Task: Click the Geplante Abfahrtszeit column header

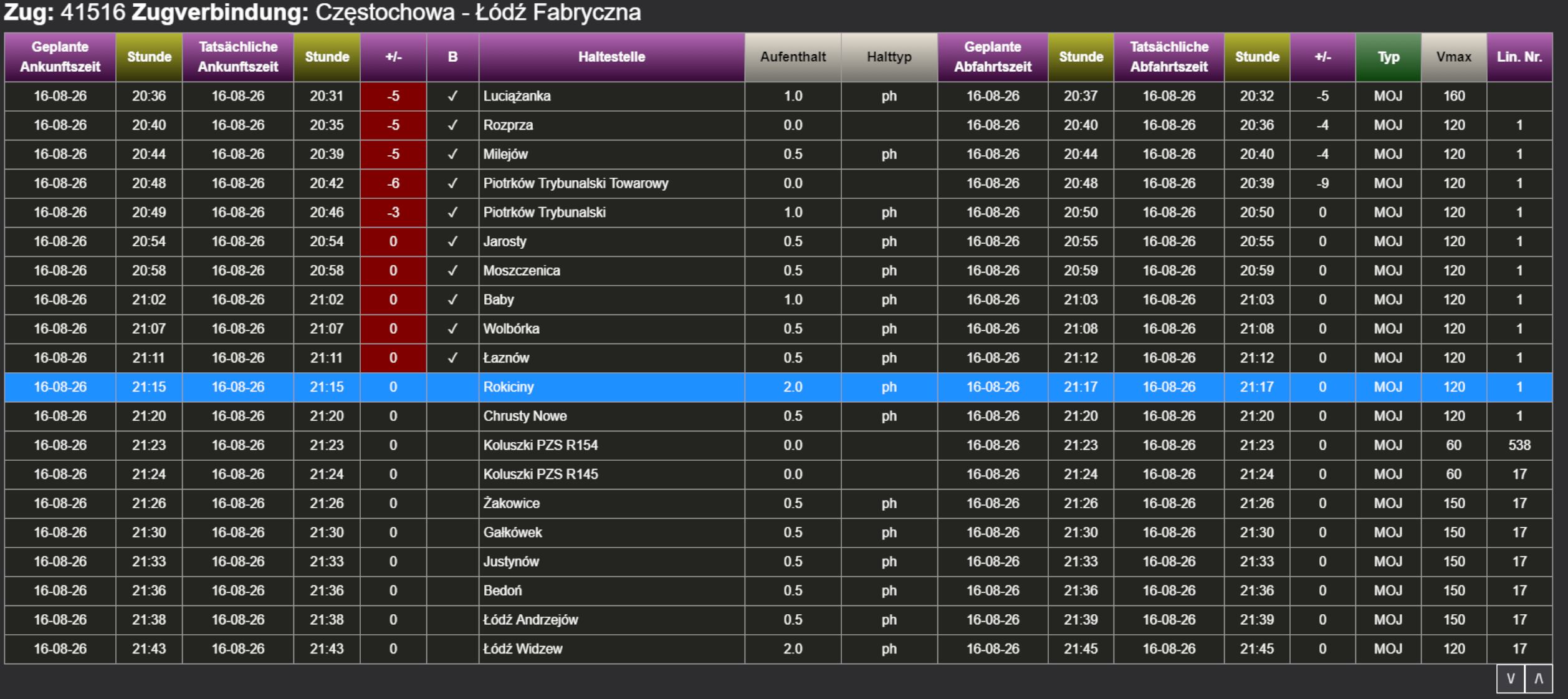Action: 993,57
